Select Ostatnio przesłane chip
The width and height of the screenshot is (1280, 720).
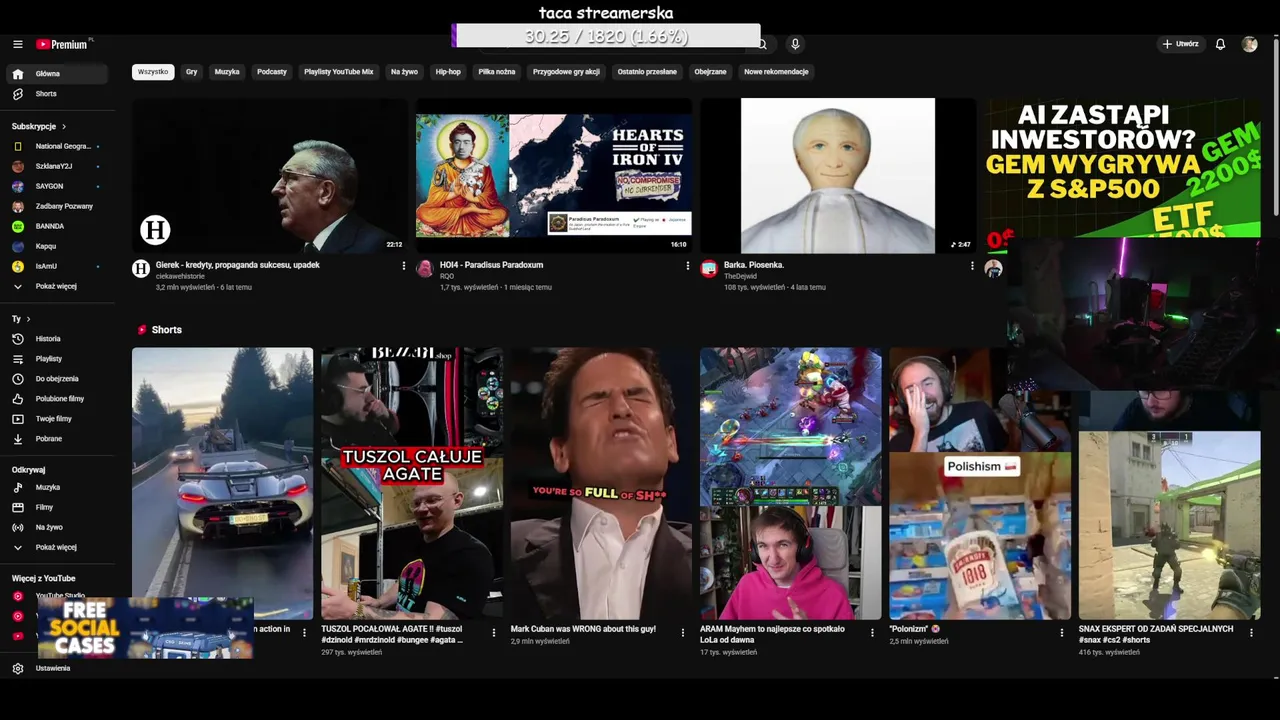647,72
